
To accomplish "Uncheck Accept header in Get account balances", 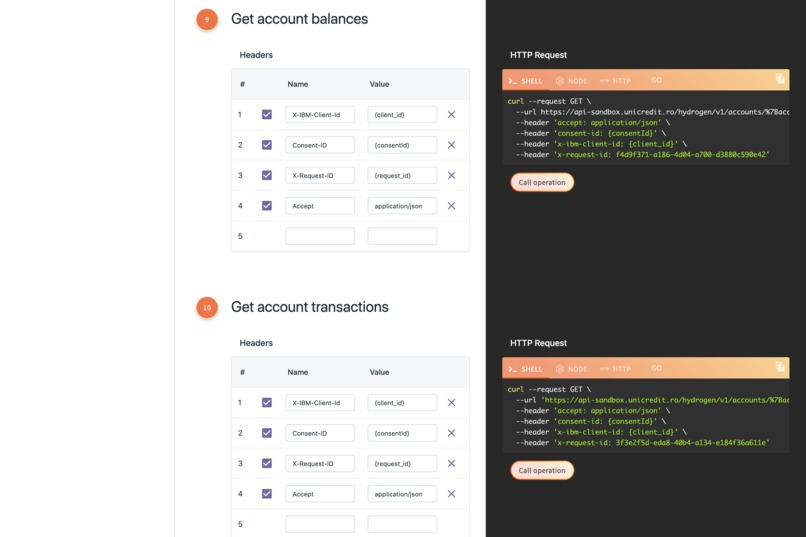I will [267, 205].
